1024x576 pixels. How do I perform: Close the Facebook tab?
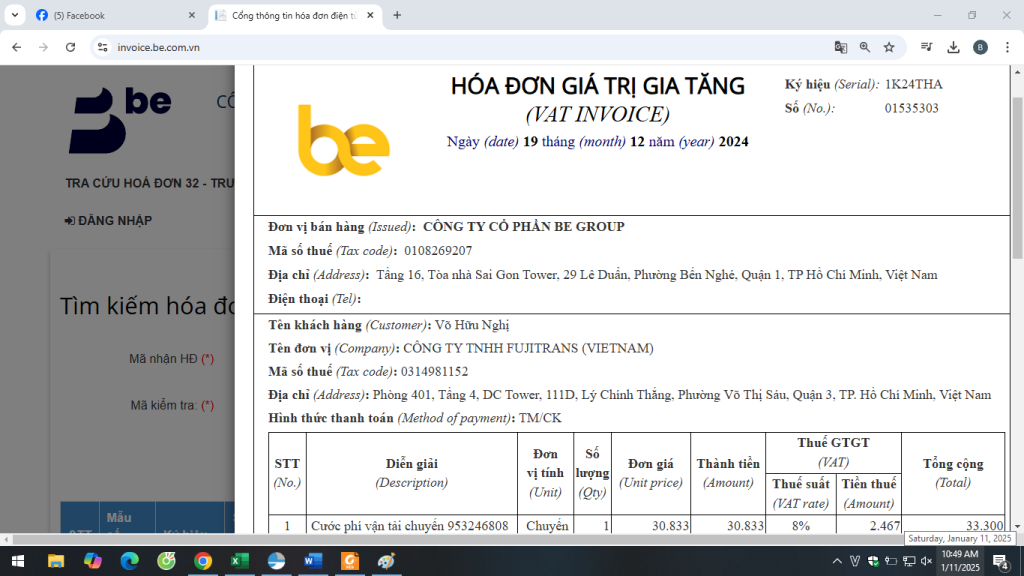(x=191, y=15)
